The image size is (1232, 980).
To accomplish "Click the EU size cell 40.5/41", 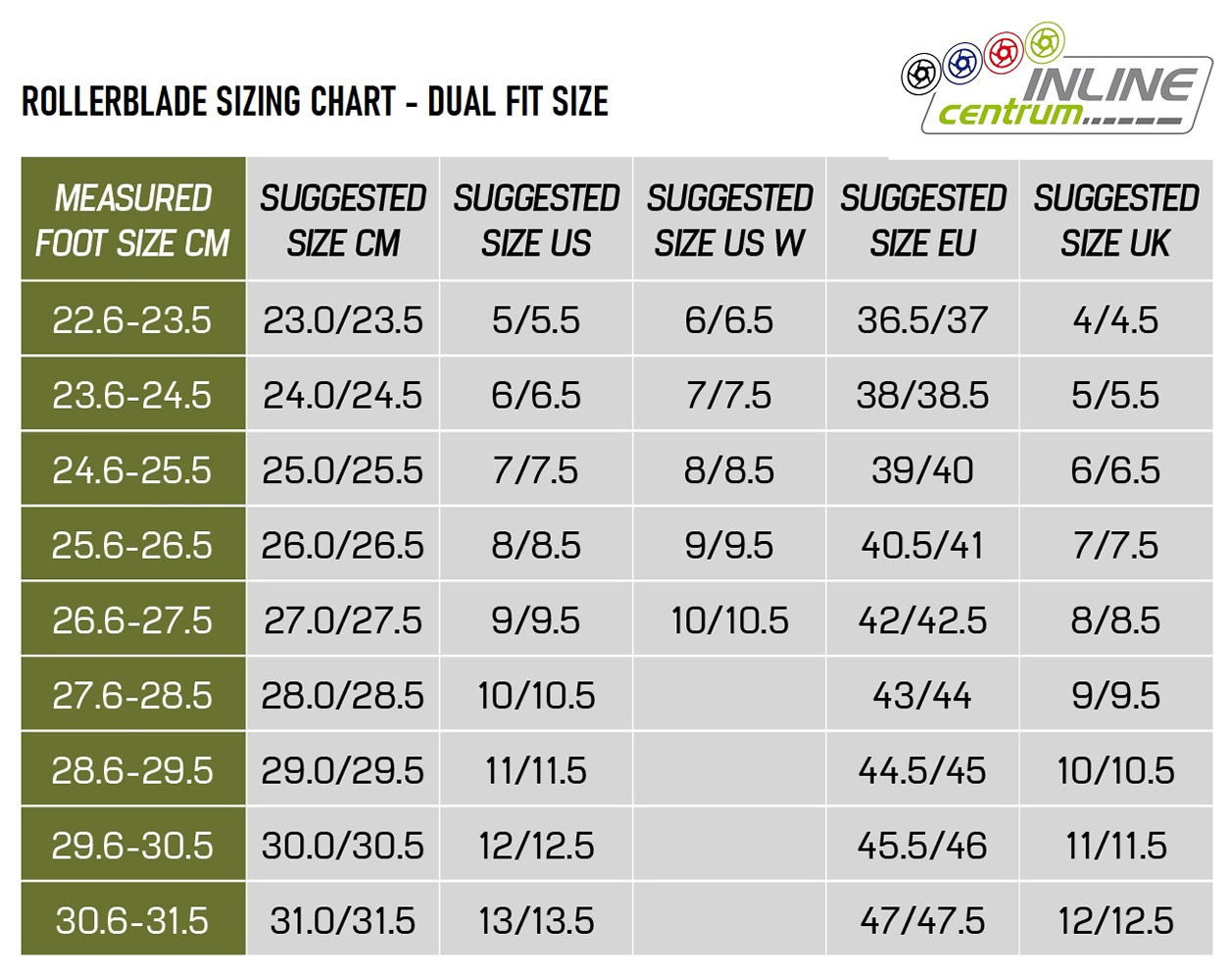I will coord(922,546).
